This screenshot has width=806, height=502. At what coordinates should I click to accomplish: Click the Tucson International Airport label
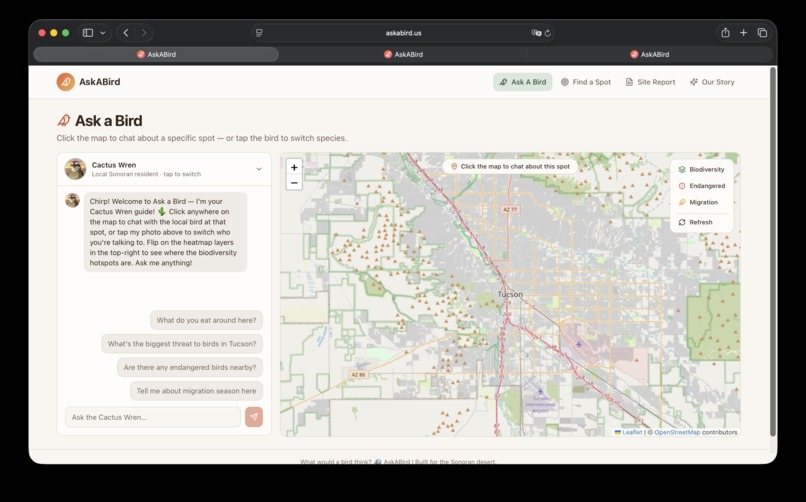click(540, 405)
